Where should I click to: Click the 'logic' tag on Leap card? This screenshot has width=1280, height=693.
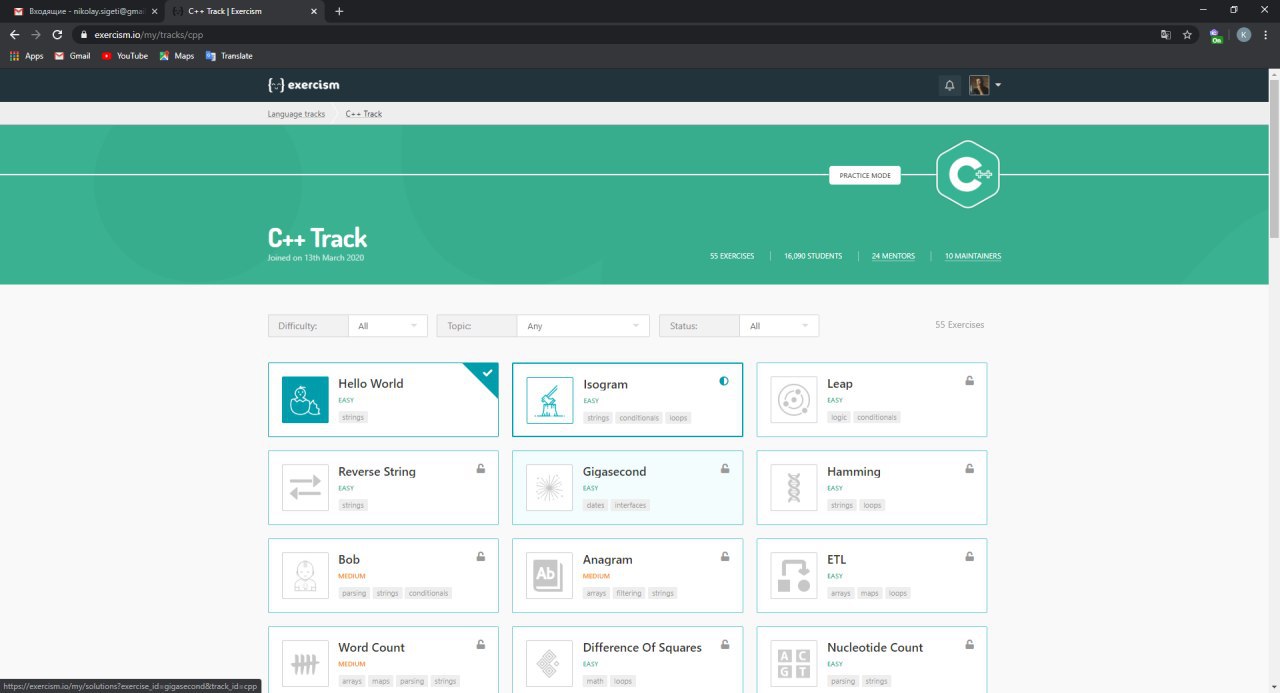coord(838,418)
